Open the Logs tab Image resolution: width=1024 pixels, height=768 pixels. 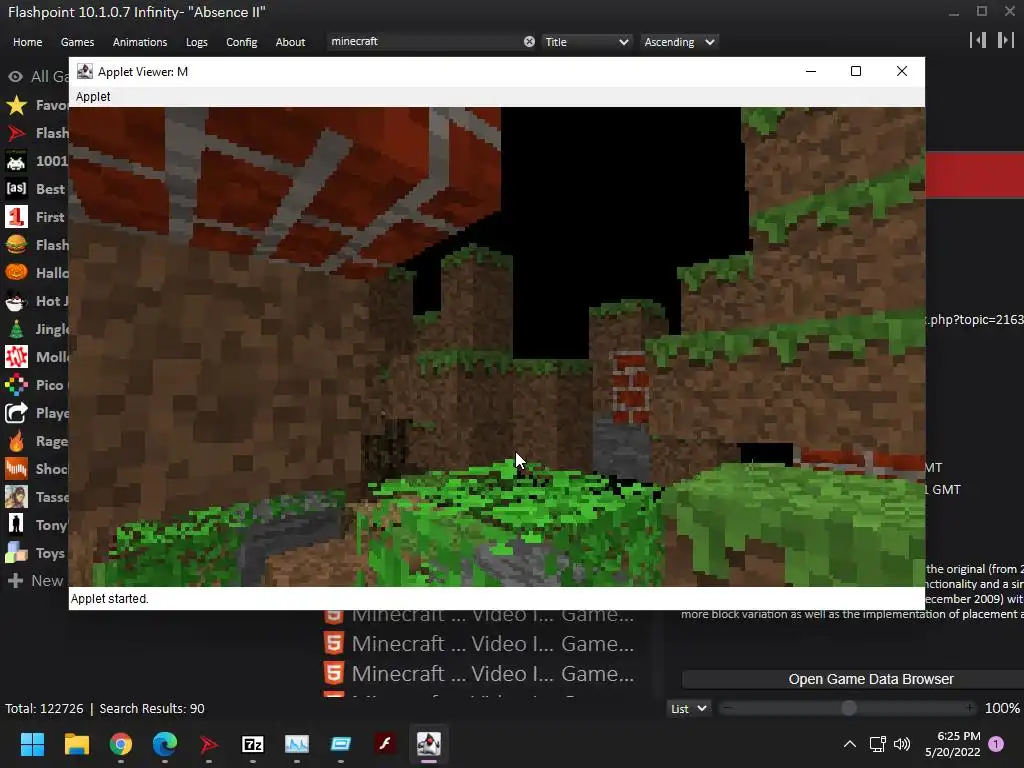coord(197,42)
